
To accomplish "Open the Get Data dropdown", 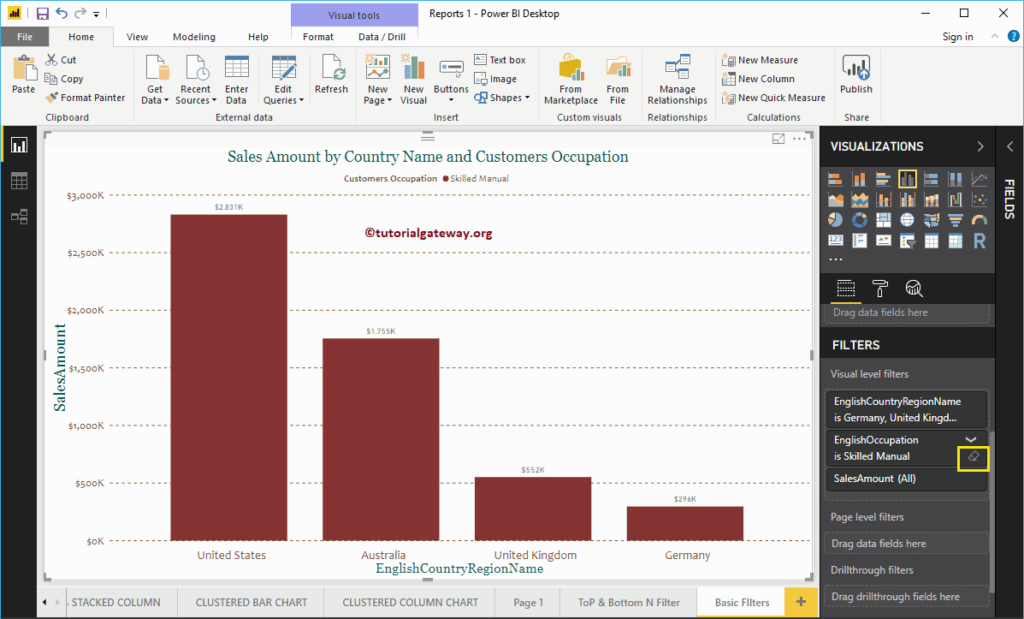I will pos(155,80).
